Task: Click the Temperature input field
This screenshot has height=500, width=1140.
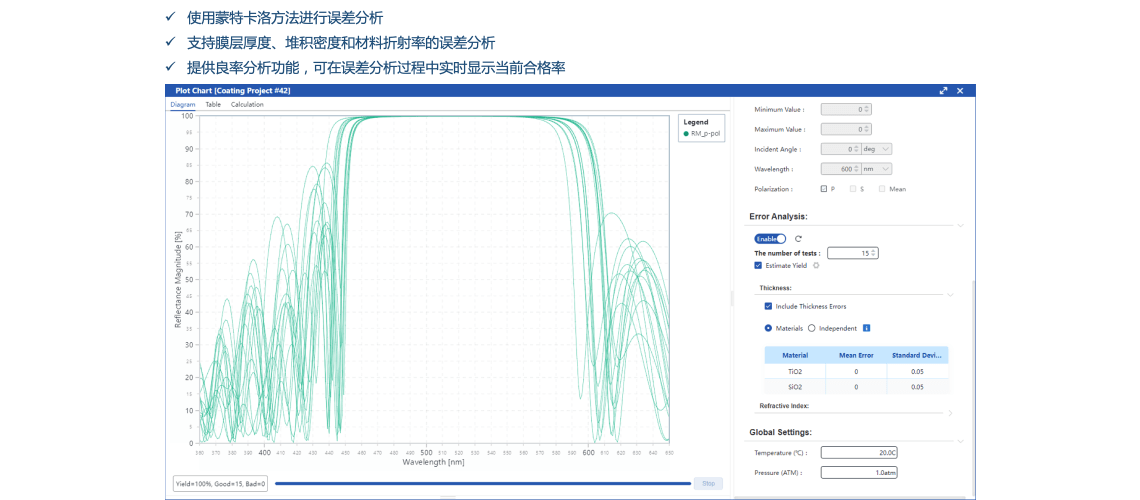Action: (x=860, y=452)
